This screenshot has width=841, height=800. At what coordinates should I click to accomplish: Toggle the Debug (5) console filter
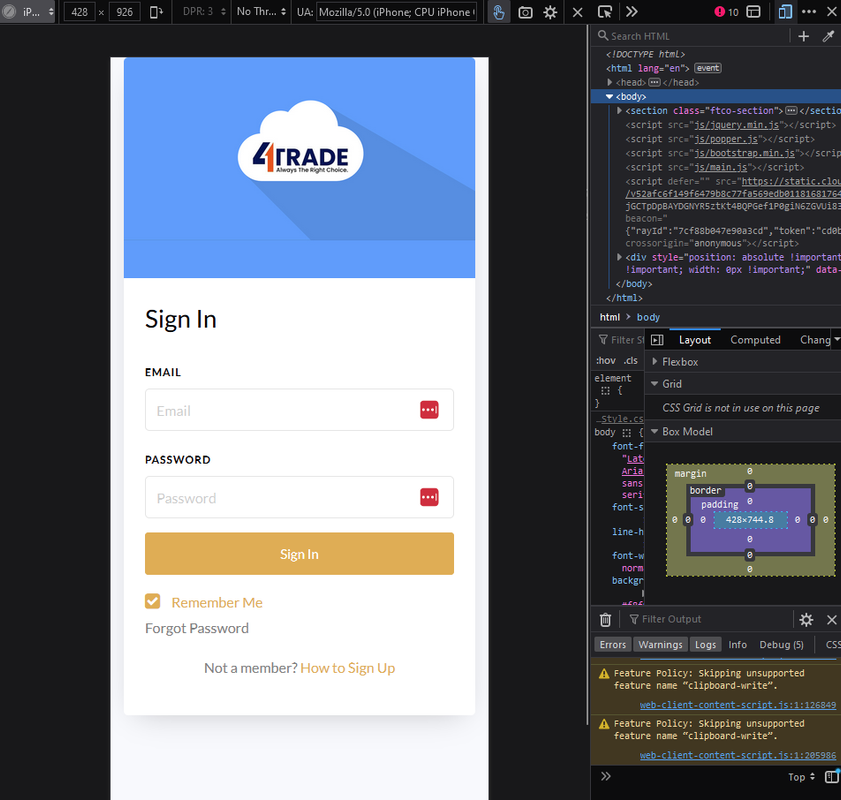click(x=781, y=645)
